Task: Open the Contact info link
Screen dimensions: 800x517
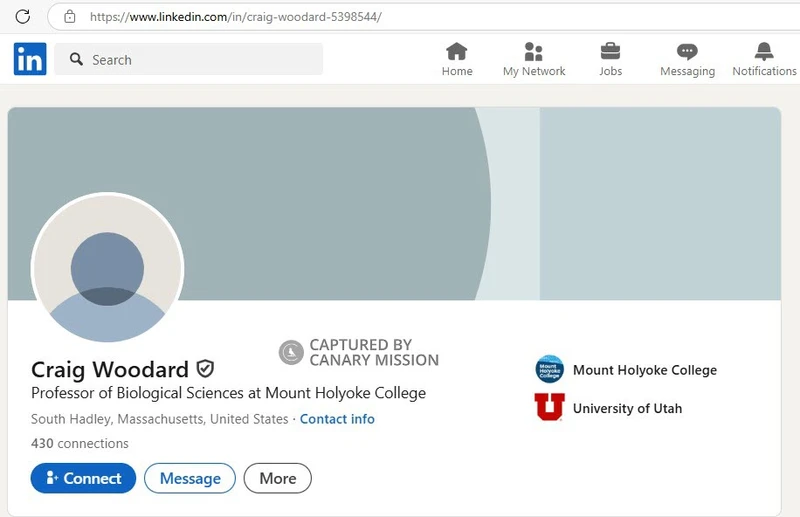Action: point(337,419)
